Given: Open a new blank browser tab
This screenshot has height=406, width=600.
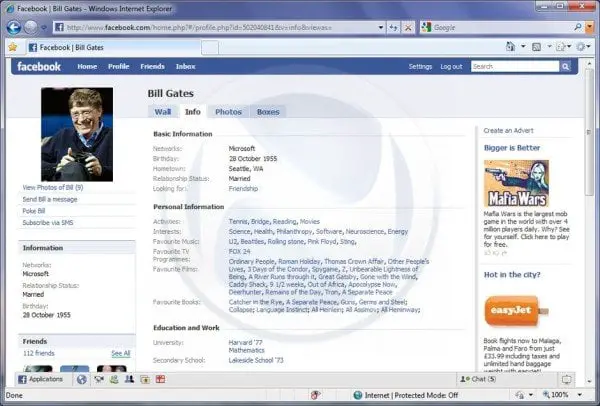Looking at the screenshot, I should (210, 48).
